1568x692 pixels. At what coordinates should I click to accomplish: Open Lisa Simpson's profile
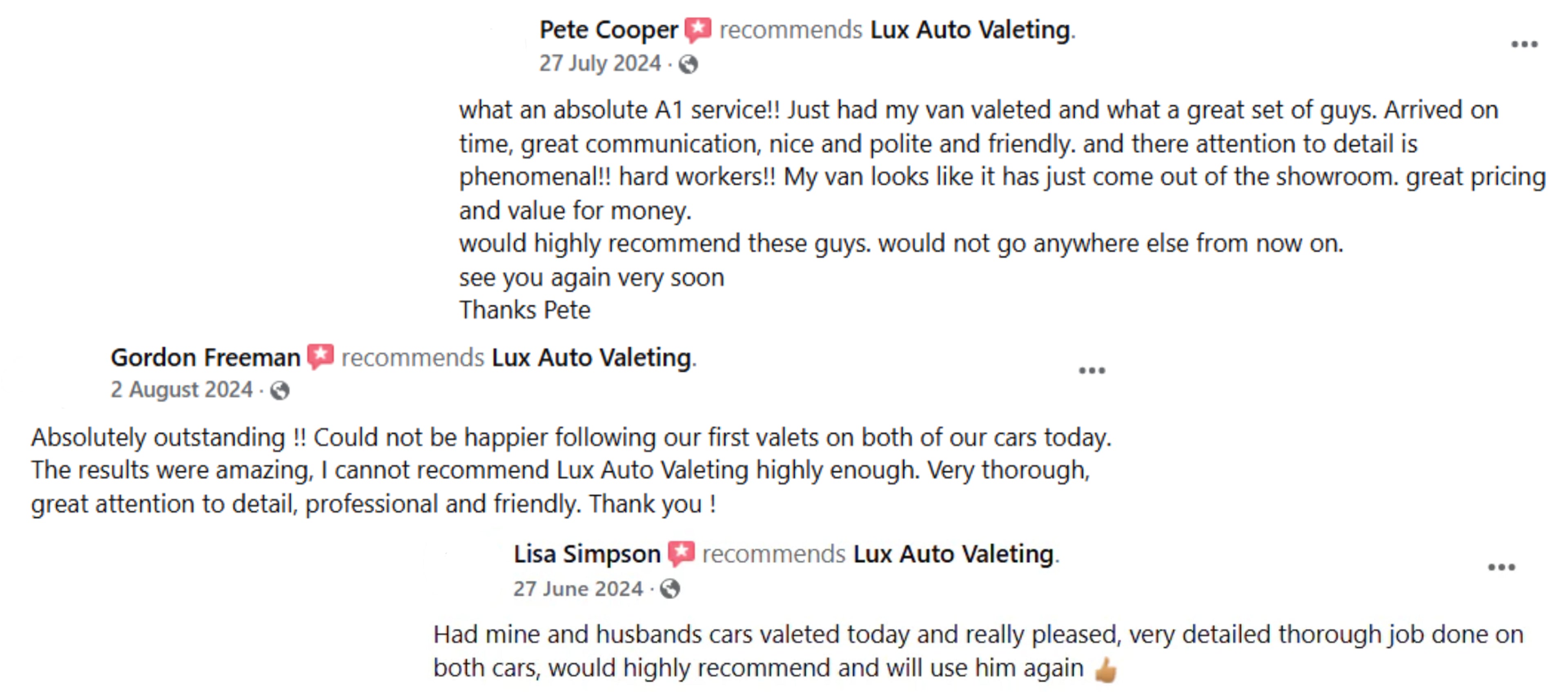[587, 554]
